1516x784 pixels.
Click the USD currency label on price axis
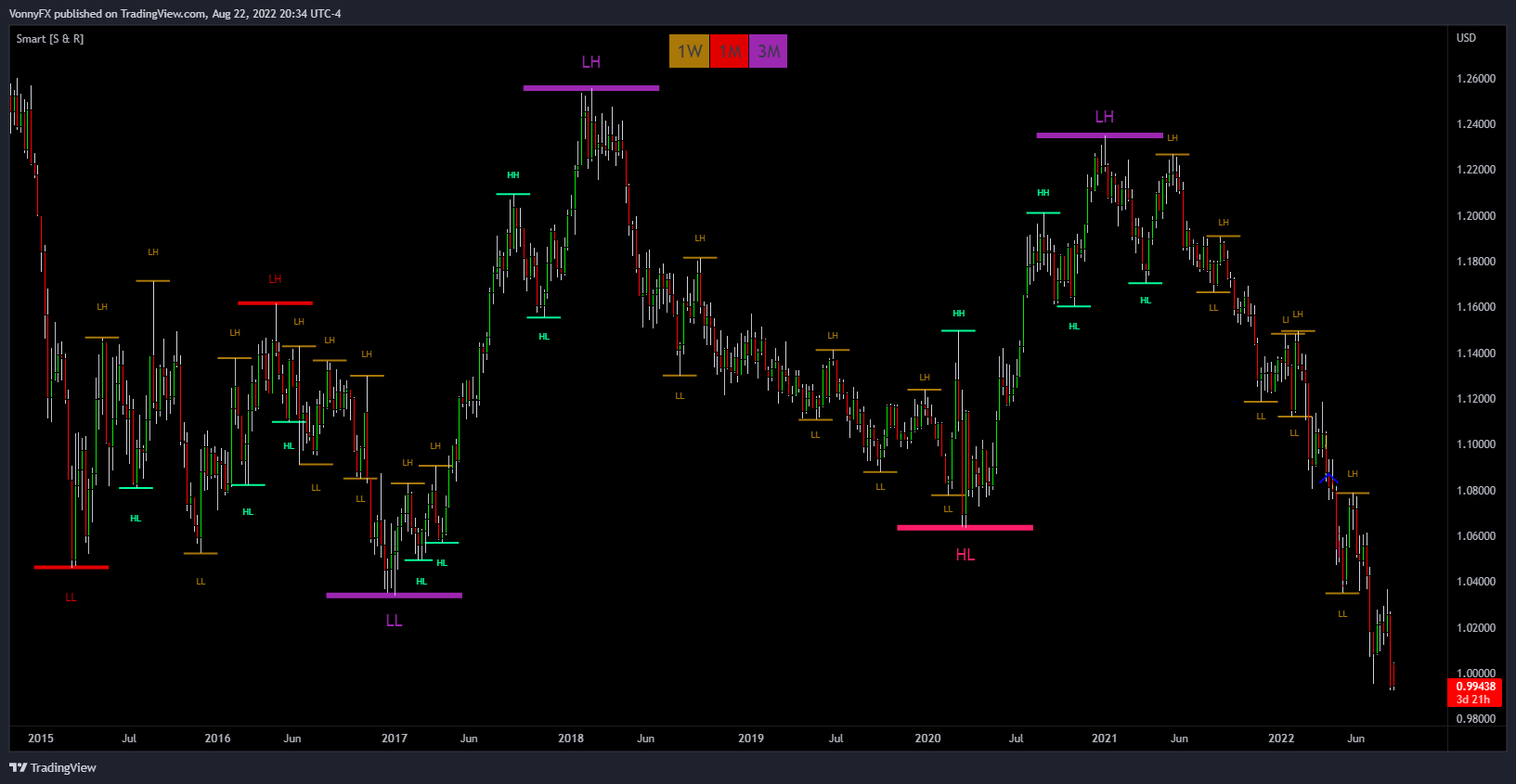(1466, 38)
